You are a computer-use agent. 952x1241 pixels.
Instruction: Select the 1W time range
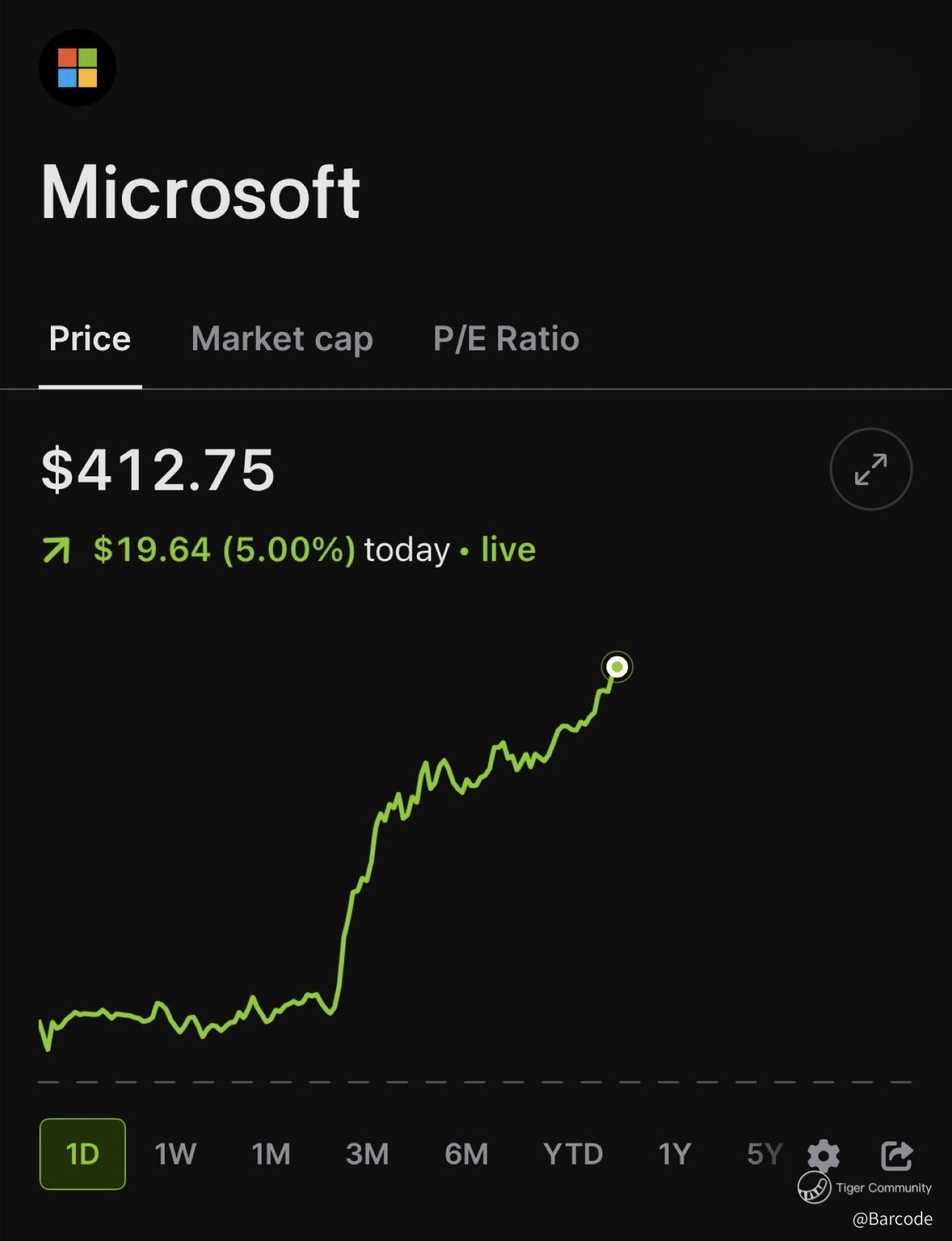[175, 1154]
